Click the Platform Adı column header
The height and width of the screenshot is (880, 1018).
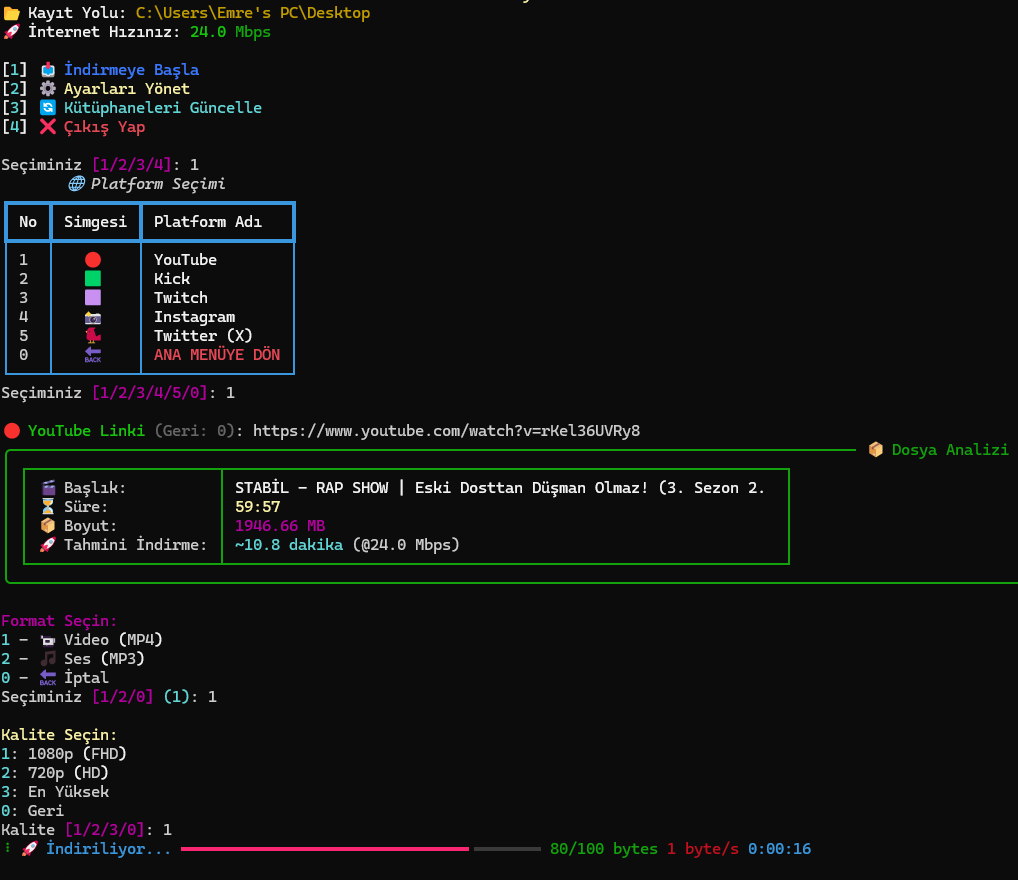208,222
